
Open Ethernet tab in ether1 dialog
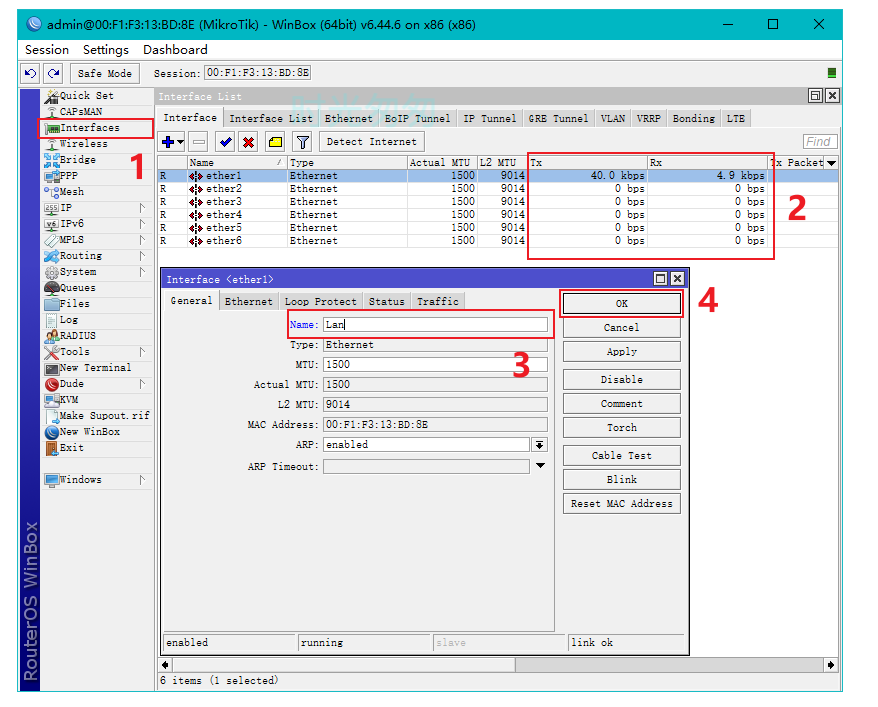pos(249,302)
